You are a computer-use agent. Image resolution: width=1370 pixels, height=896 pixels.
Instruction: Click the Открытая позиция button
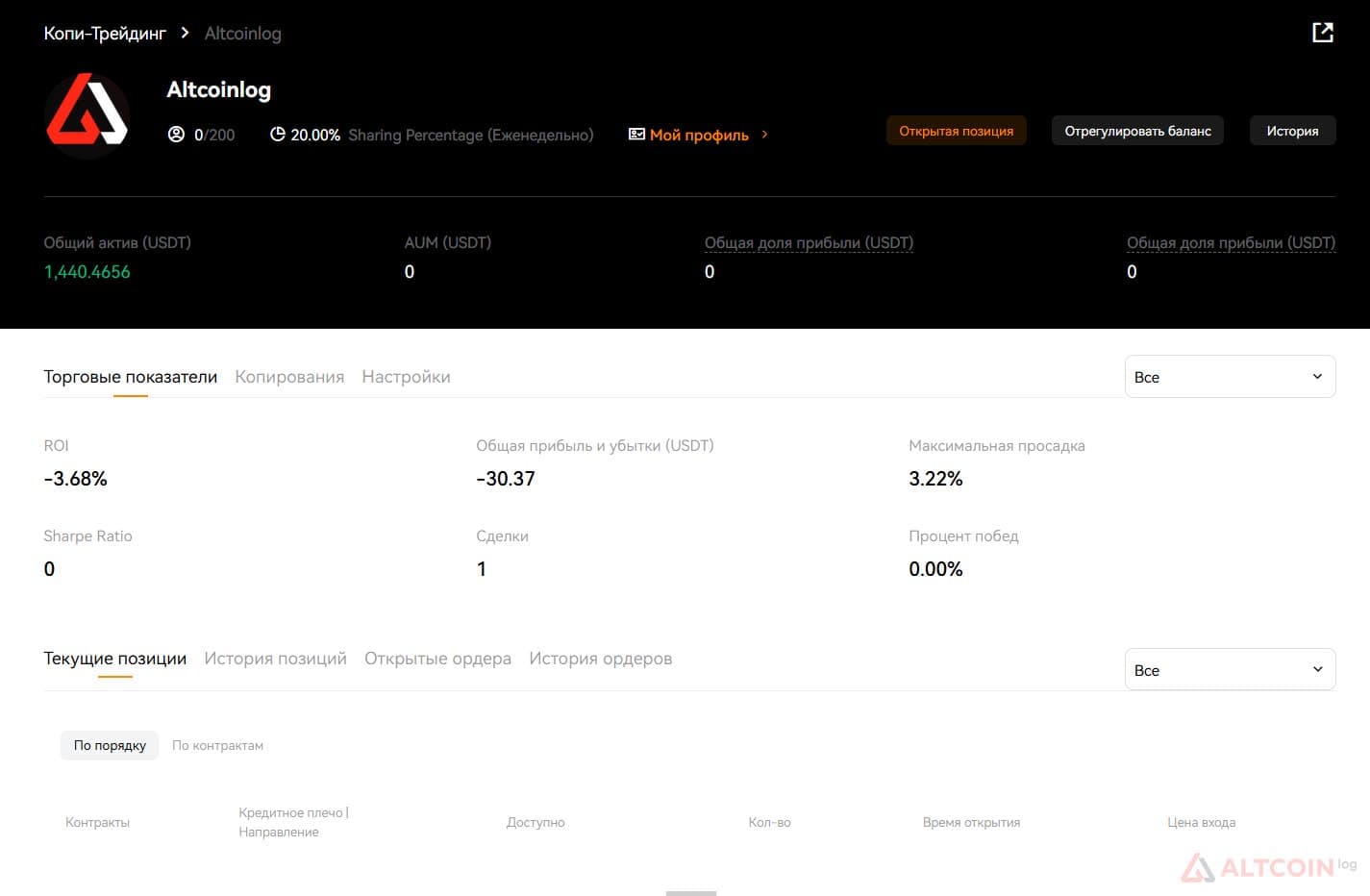click(x=957, y=131)
